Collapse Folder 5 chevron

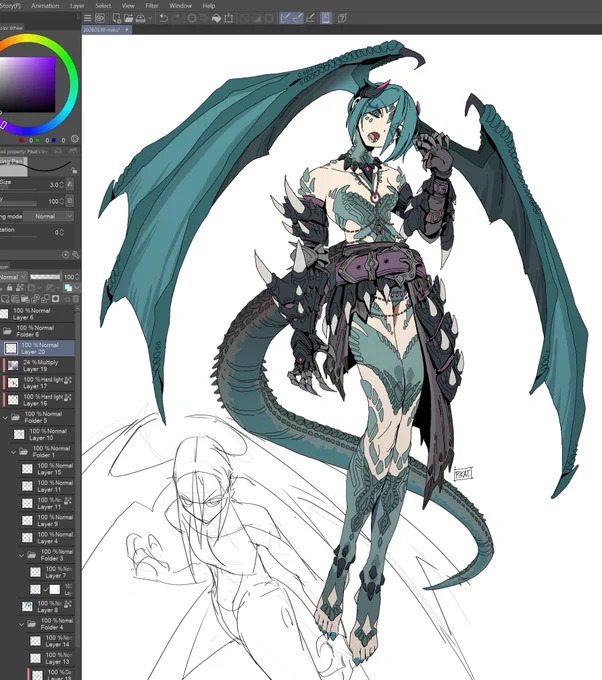(x=5, y=418)
